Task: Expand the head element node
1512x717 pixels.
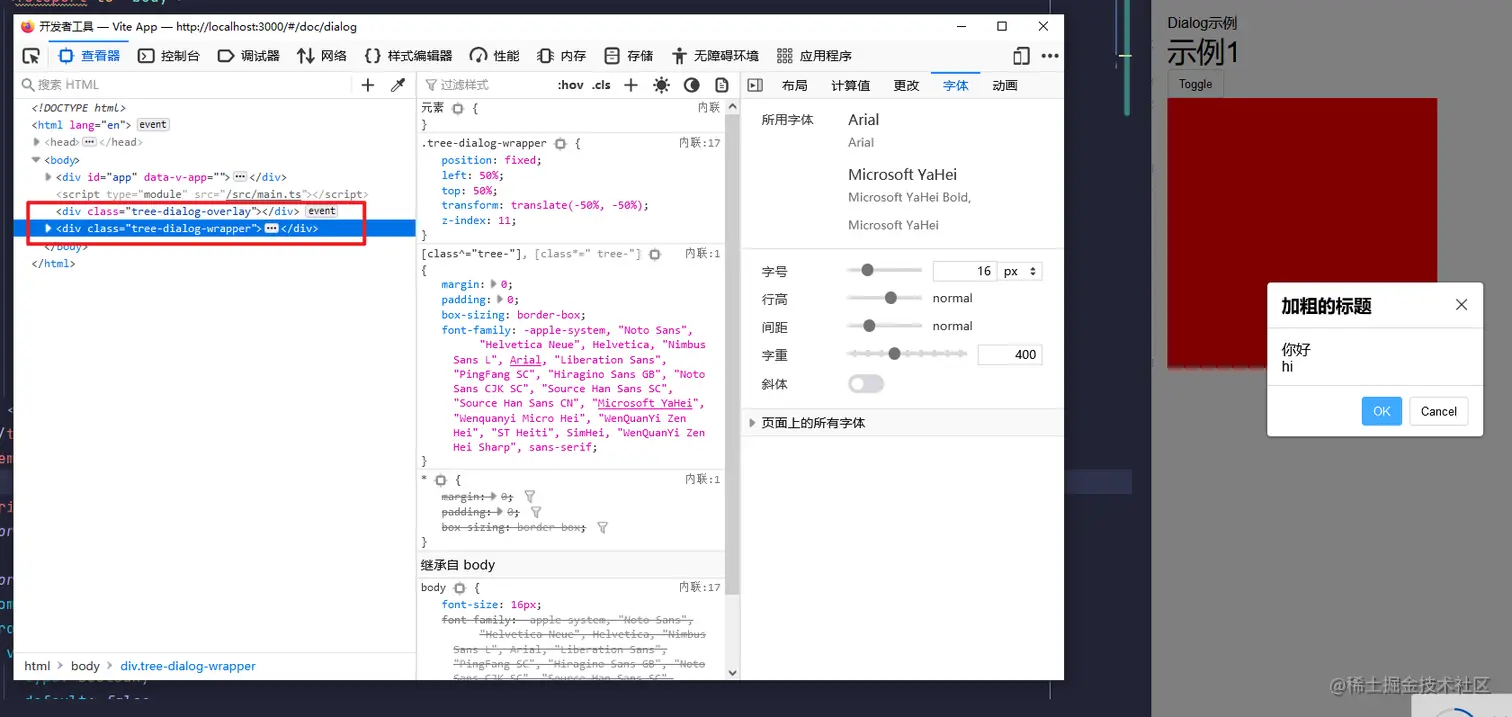Action: [x=37, y=142]
